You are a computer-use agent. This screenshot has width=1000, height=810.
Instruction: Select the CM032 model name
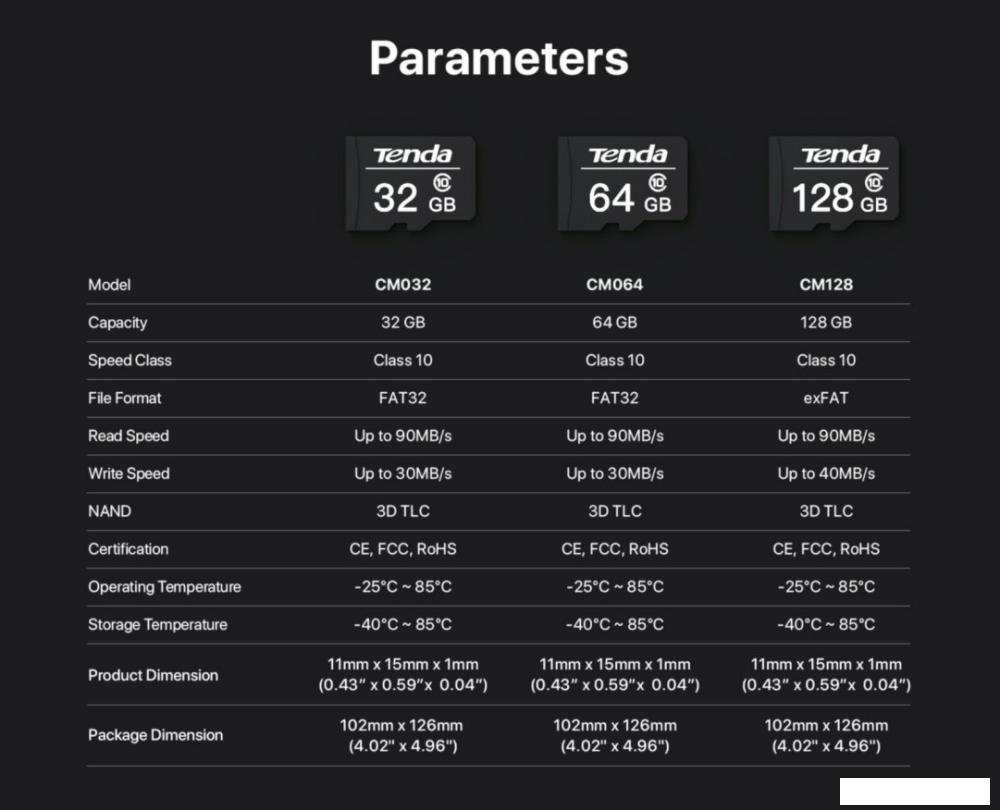(x=403, y=285)
